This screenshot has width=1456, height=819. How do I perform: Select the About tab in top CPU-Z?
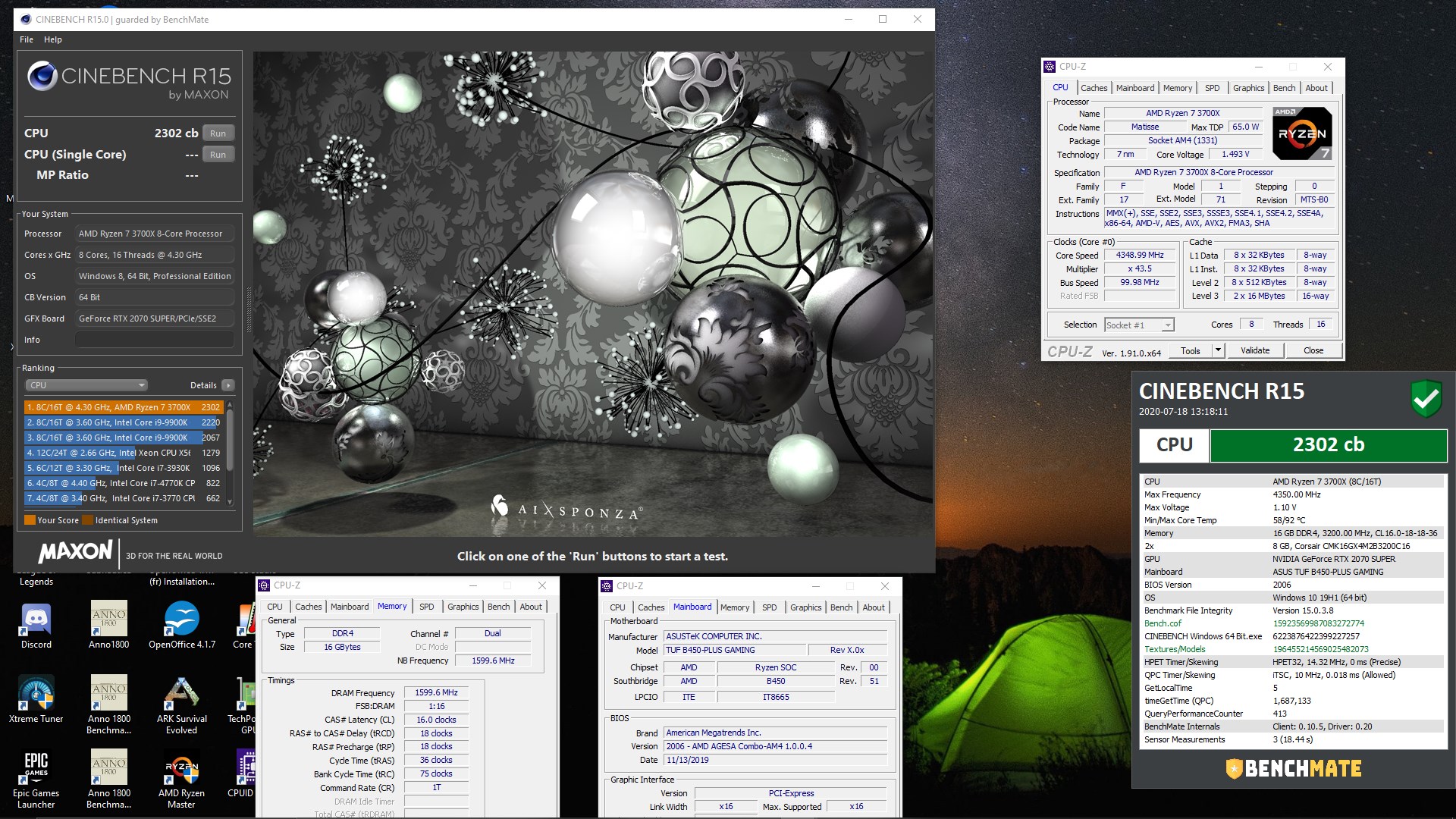[1316, 88]
